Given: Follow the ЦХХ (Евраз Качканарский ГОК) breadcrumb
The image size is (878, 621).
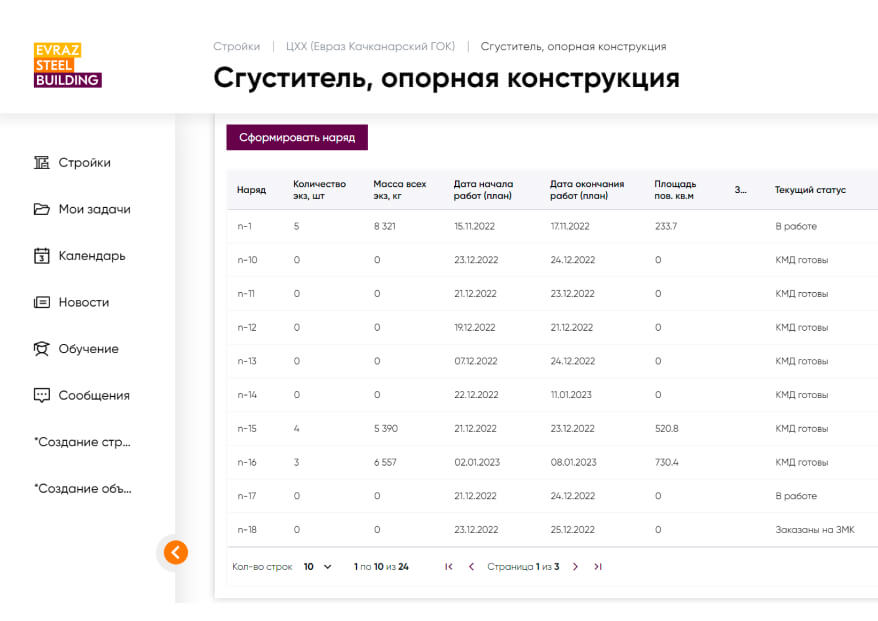Looking at the screenshot, I should 370,46.
